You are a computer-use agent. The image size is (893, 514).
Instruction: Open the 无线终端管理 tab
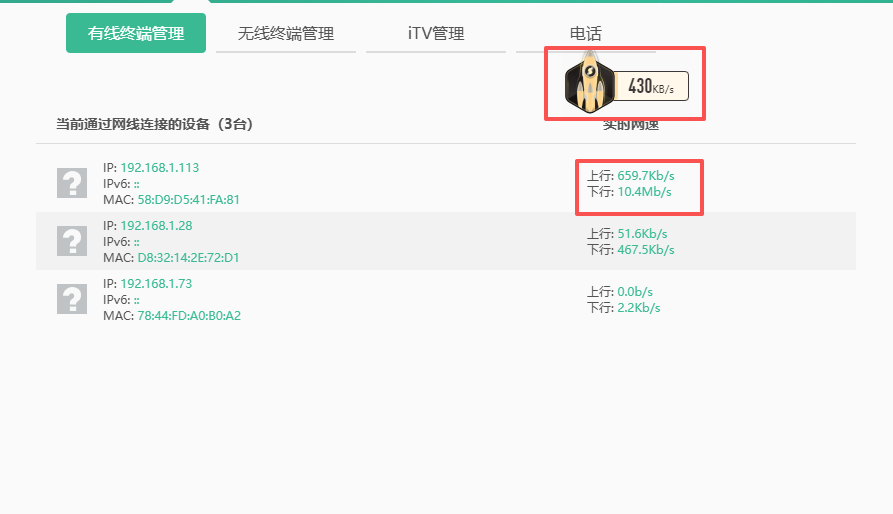[x=286, y=33]
